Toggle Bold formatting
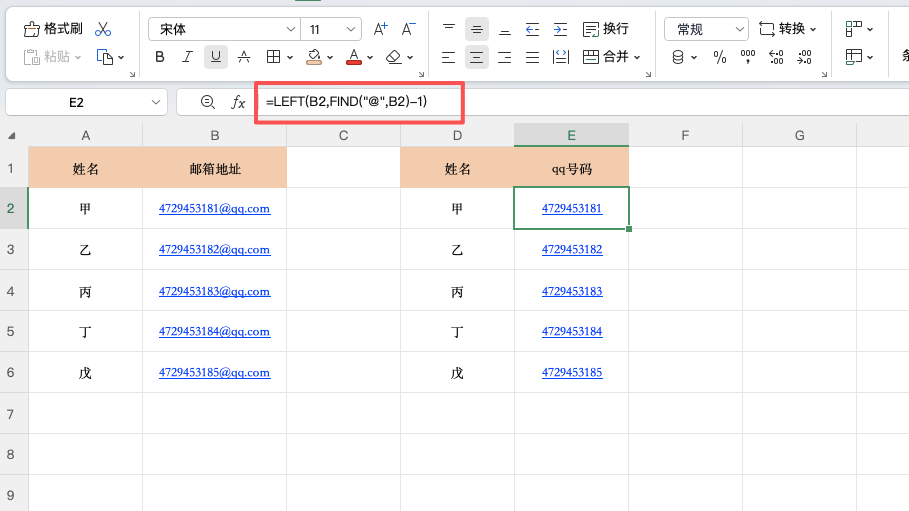This screenshot has height=511, width=909. pyautogui.click(x=160, y=57)
